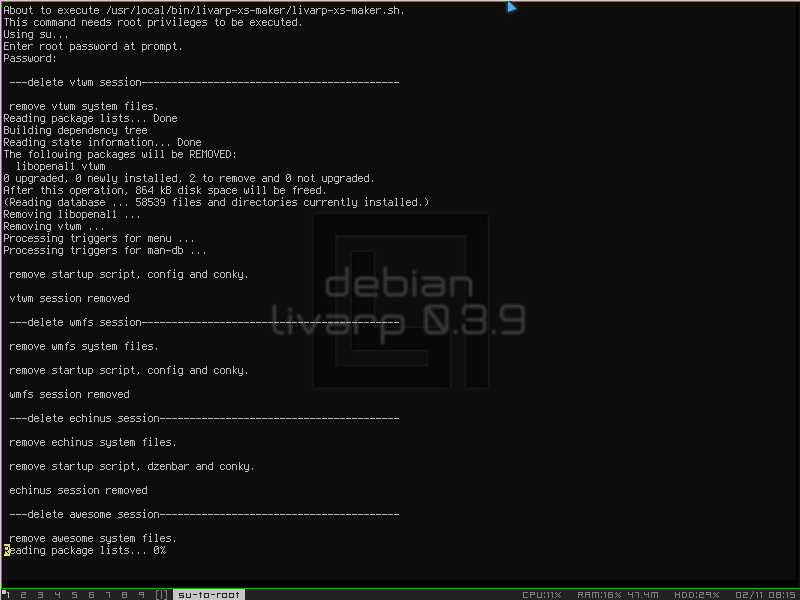Click 'remove startup script, dzenbar and conky.' line
Image resolution: width=800 pixels, height=600 pixels.
[132, 466]
